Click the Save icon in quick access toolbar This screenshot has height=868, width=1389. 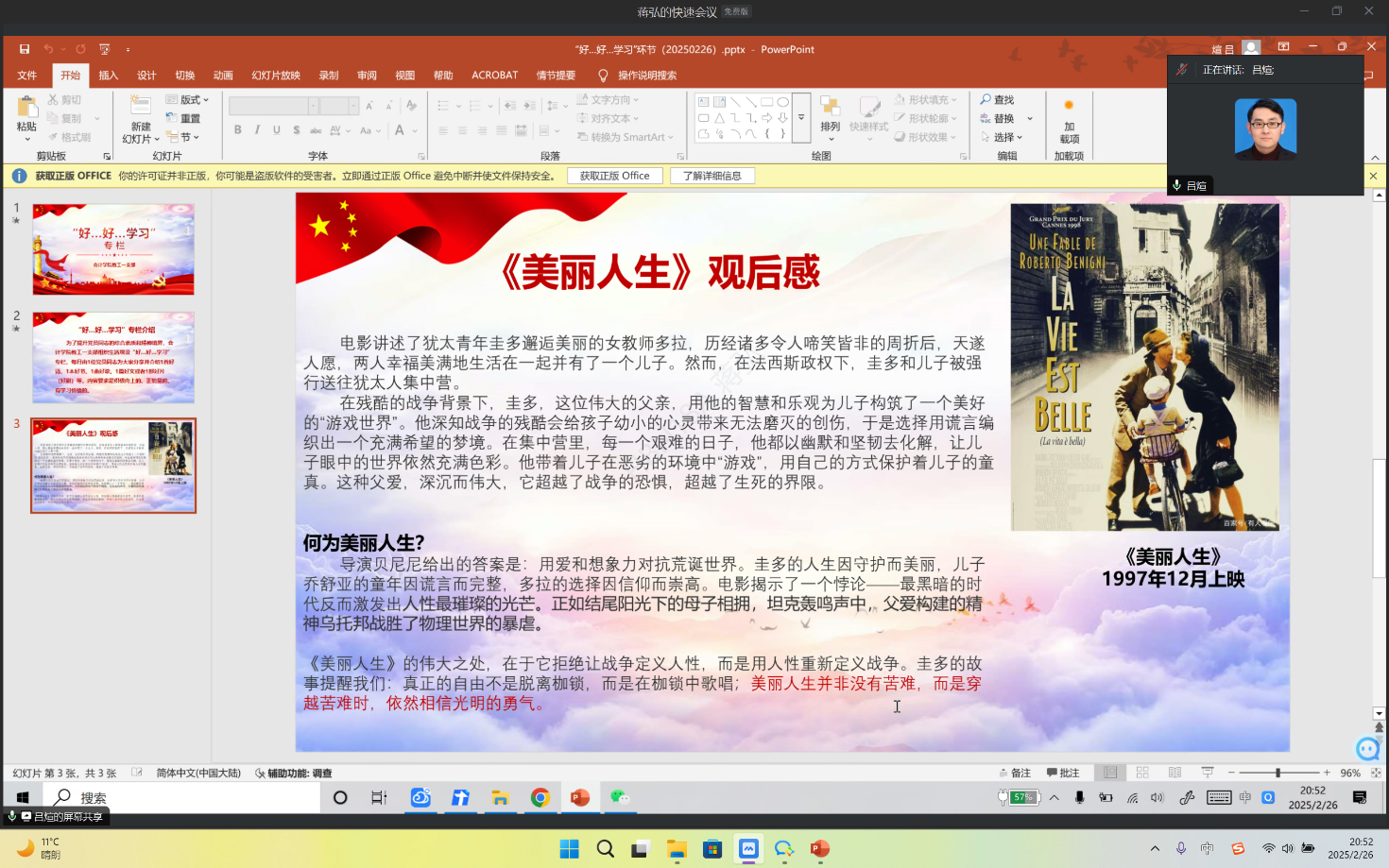[25, 49]
